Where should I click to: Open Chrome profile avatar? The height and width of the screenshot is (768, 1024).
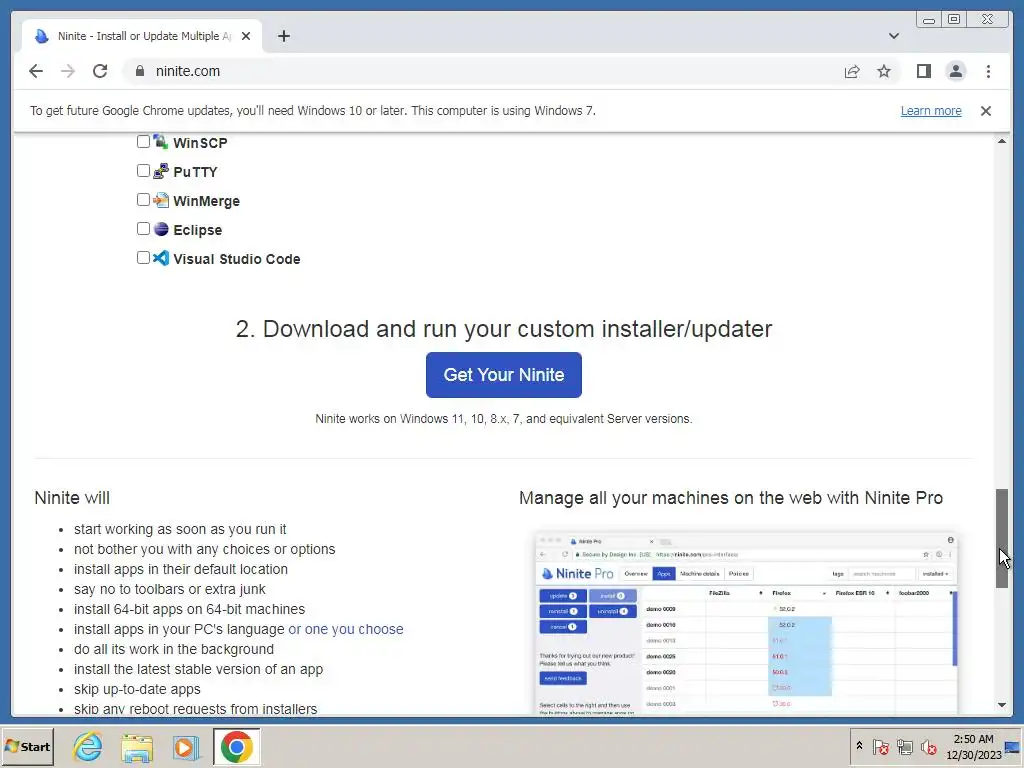pos(955,71)
